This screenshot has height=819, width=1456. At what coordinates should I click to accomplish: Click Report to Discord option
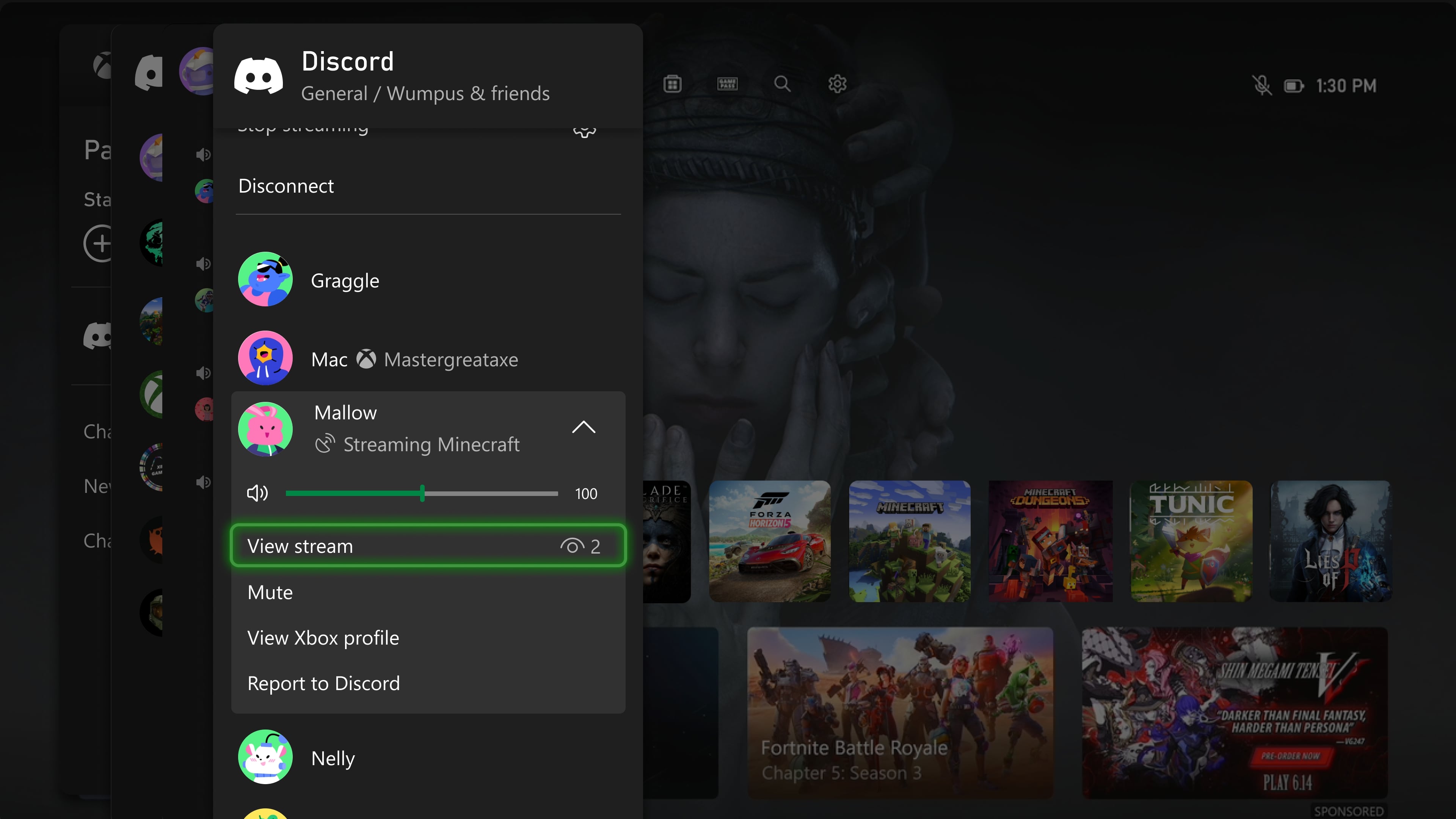[x=323, y=682]
